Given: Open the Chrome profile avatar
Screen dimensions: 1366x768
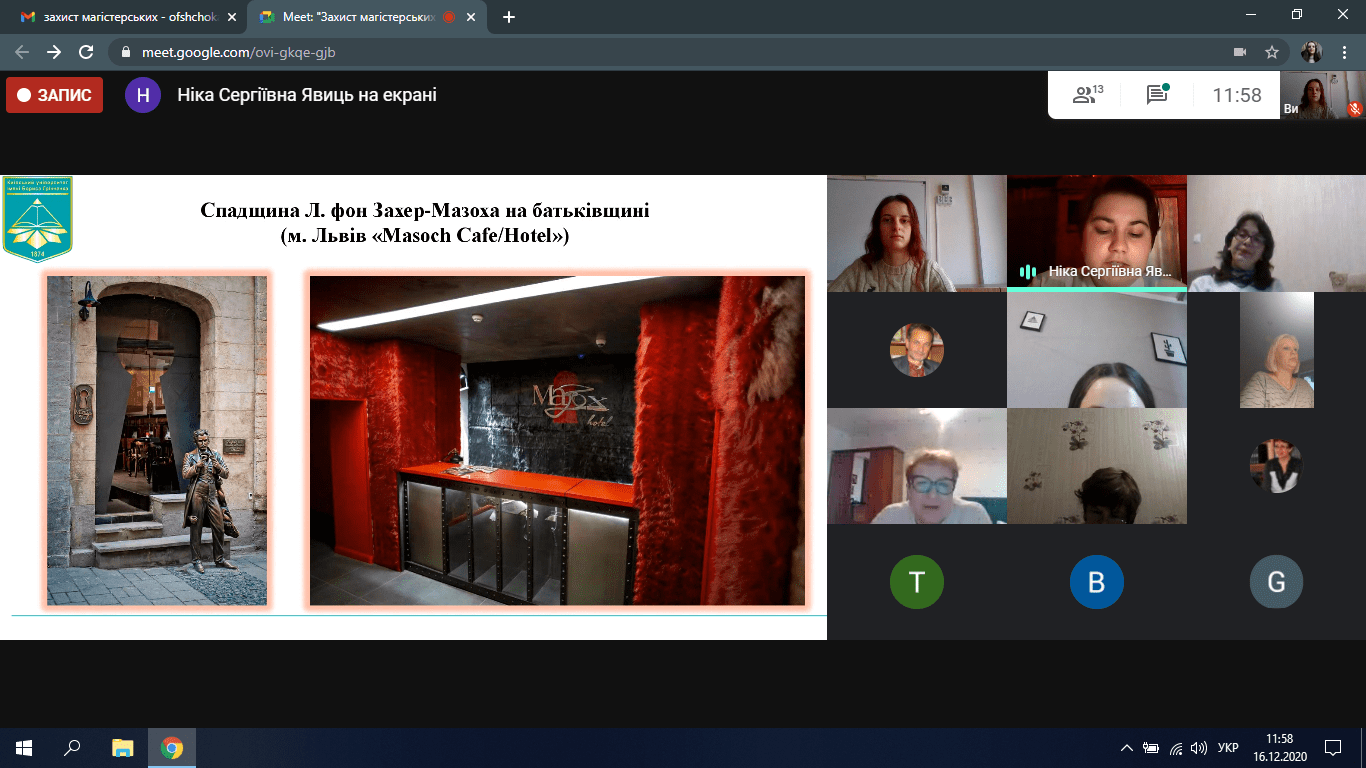Looking at the screenshot, I should [x=1311, y=52].
